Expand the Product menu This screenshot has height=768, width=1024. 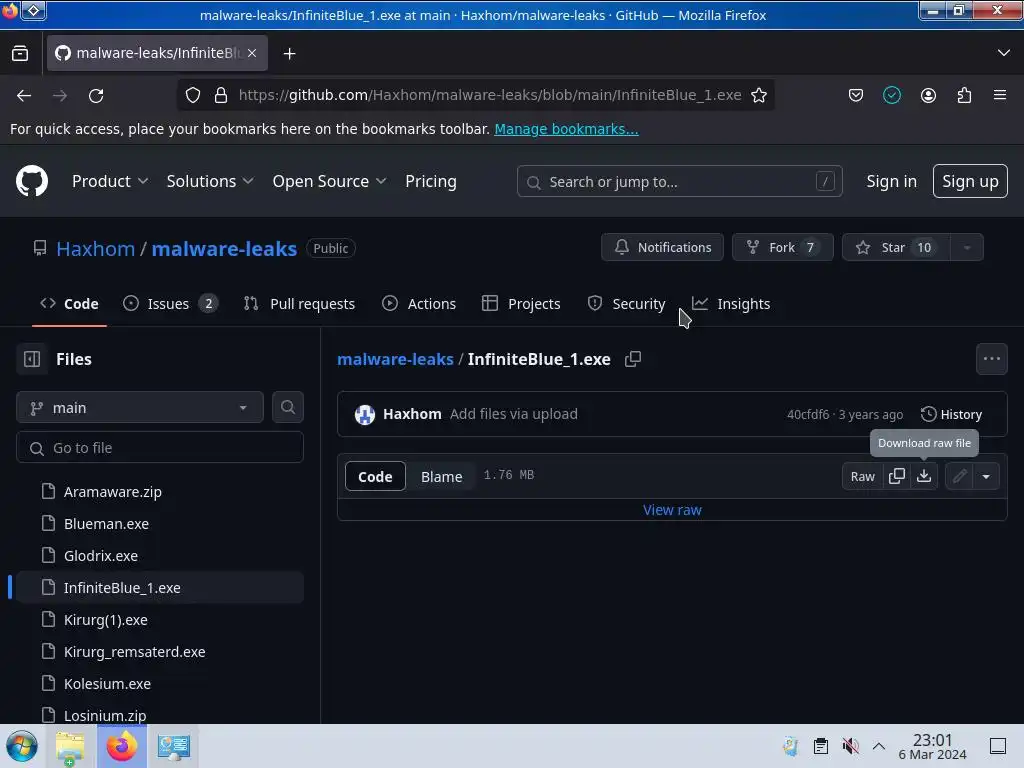[110, 182]
